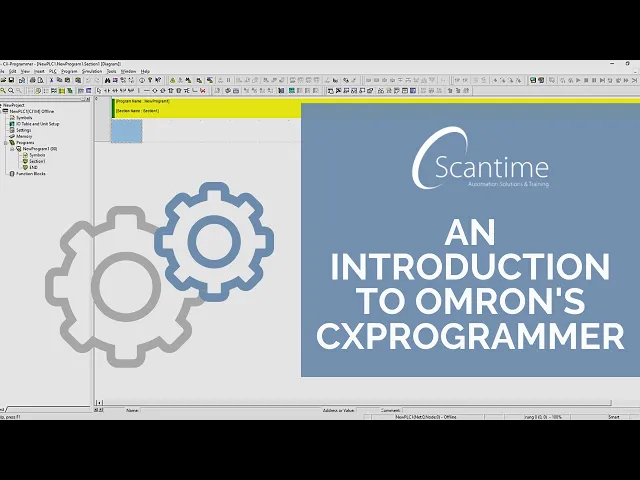Open Settings in project tree
The image size is (640, 480).
pos(24,130)
